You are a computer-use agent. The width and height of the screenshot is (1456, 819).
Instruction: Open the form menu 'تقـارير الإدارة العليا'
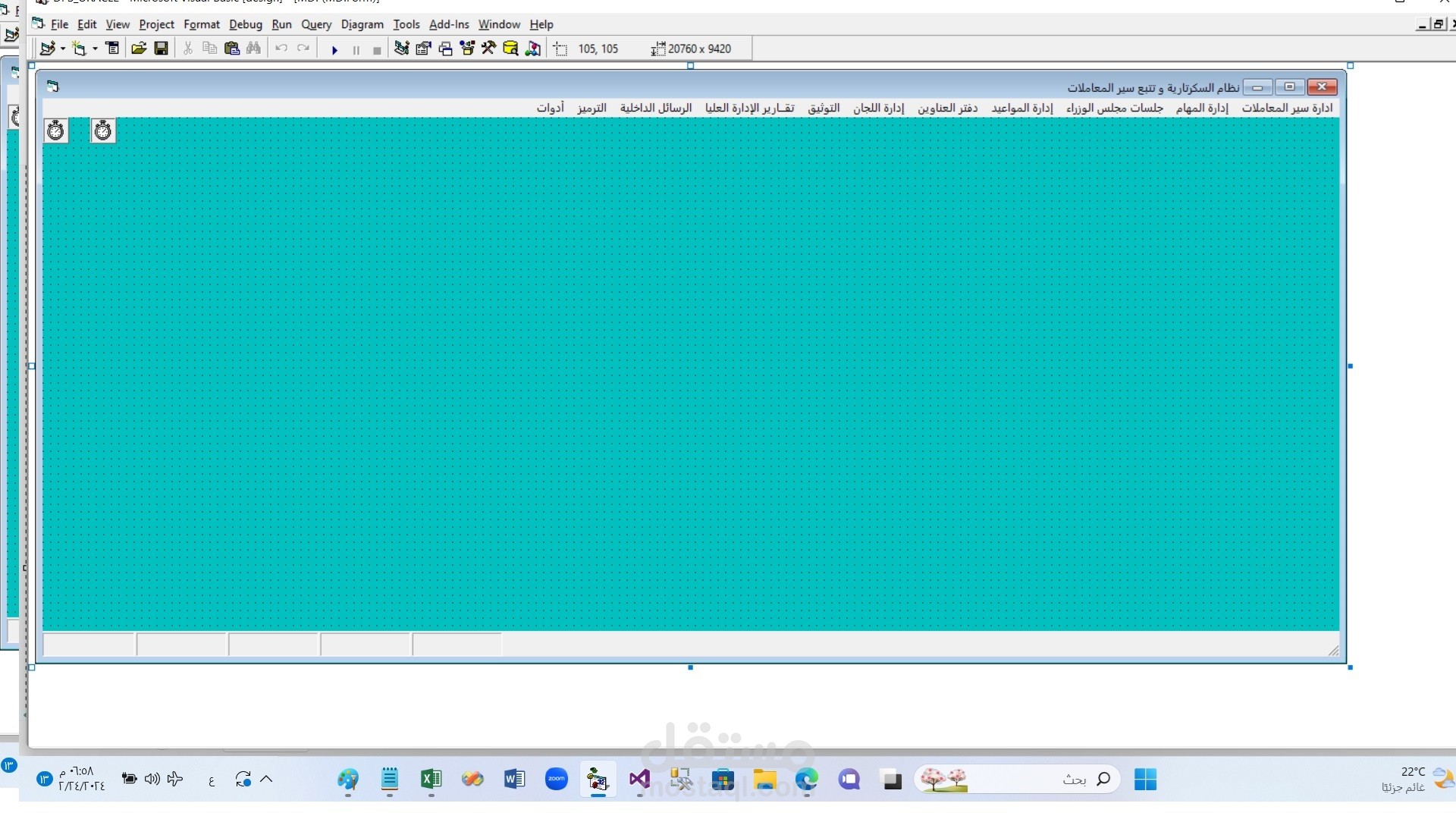750,108
